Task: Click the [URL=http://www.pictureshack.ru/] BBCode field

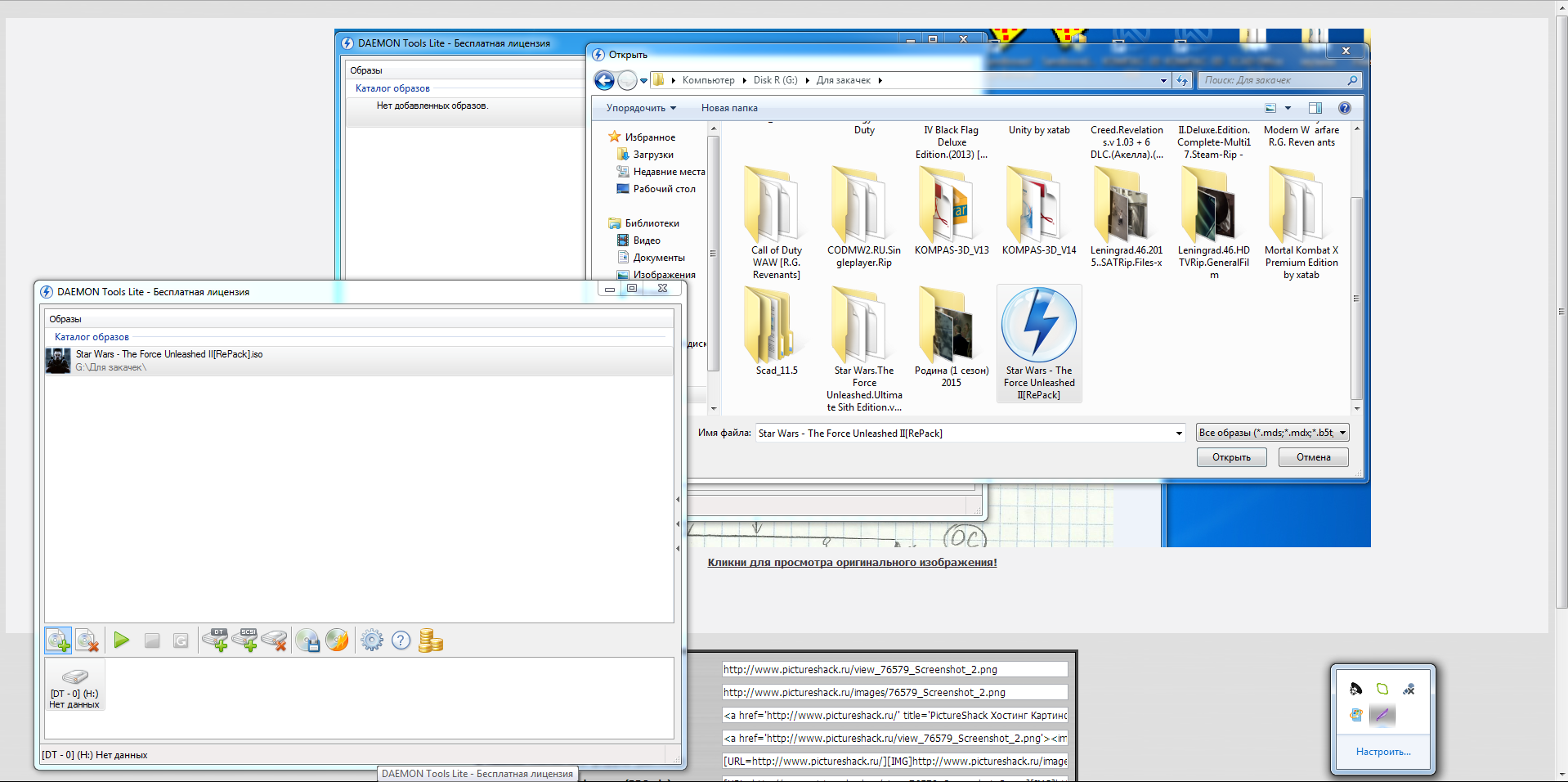Action: 894,761
